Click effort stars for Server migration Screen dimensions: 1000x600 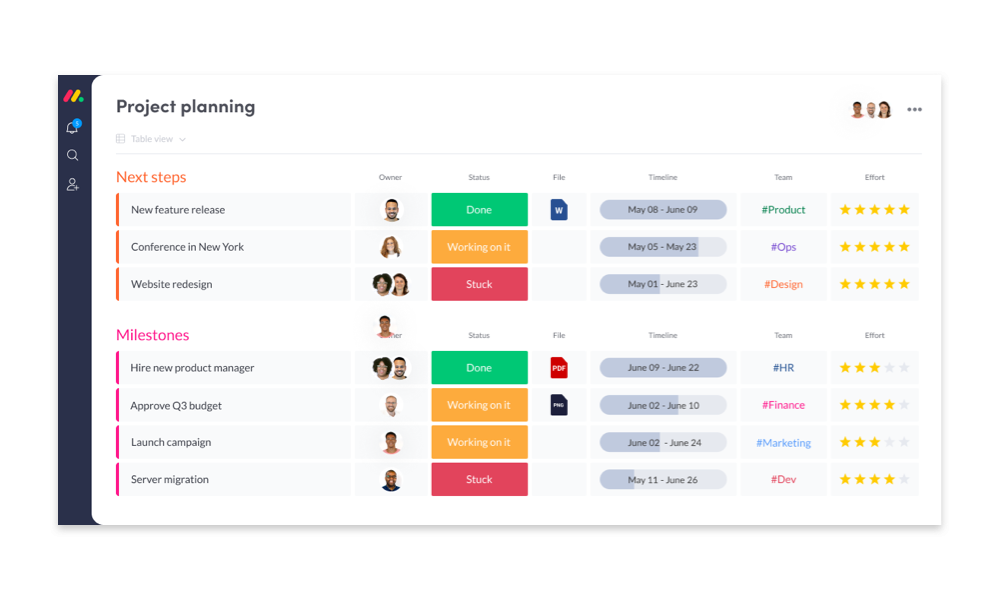point(874,479)
